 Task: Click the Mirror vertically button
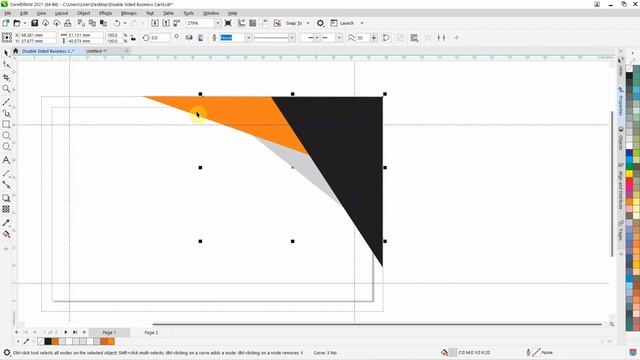point(200,38)
